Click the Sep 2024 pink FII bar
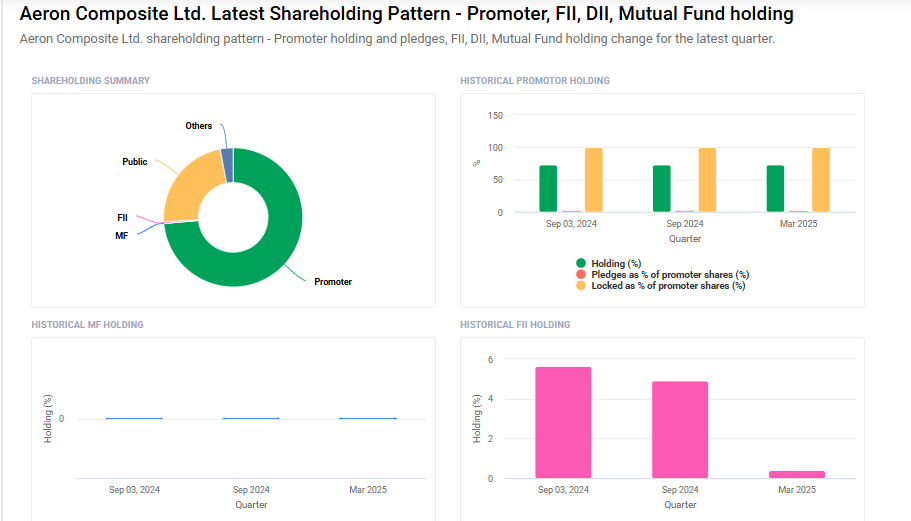Screen dimensions: 911x521 (680, 430)
